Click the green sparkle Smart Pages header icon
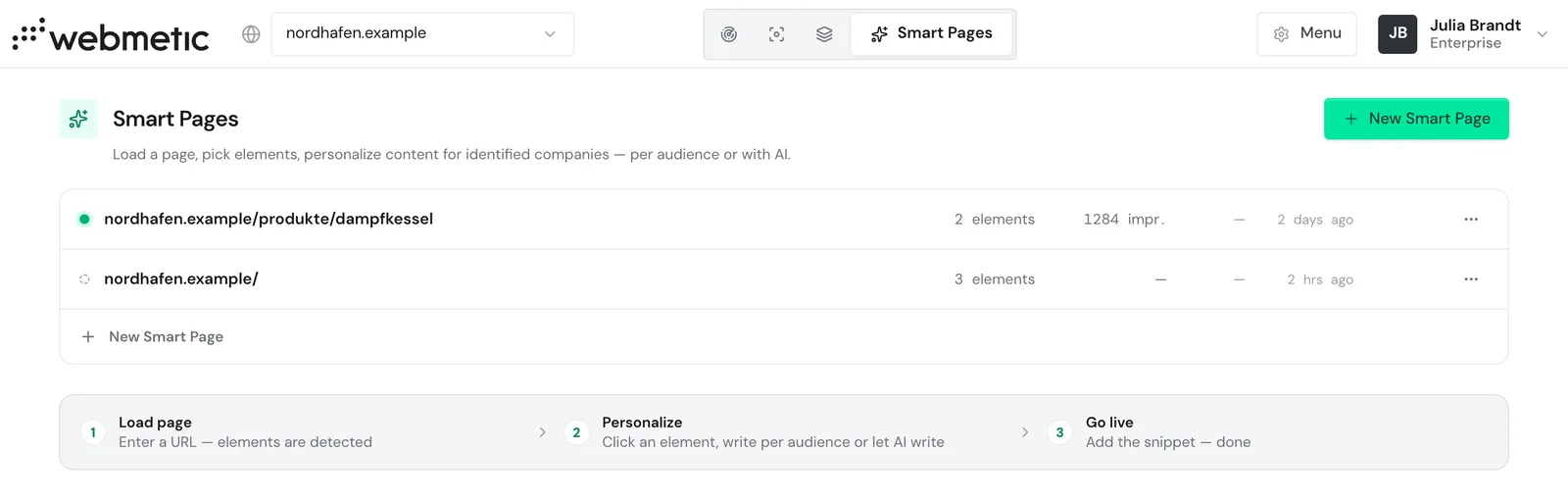 (78, 119)
